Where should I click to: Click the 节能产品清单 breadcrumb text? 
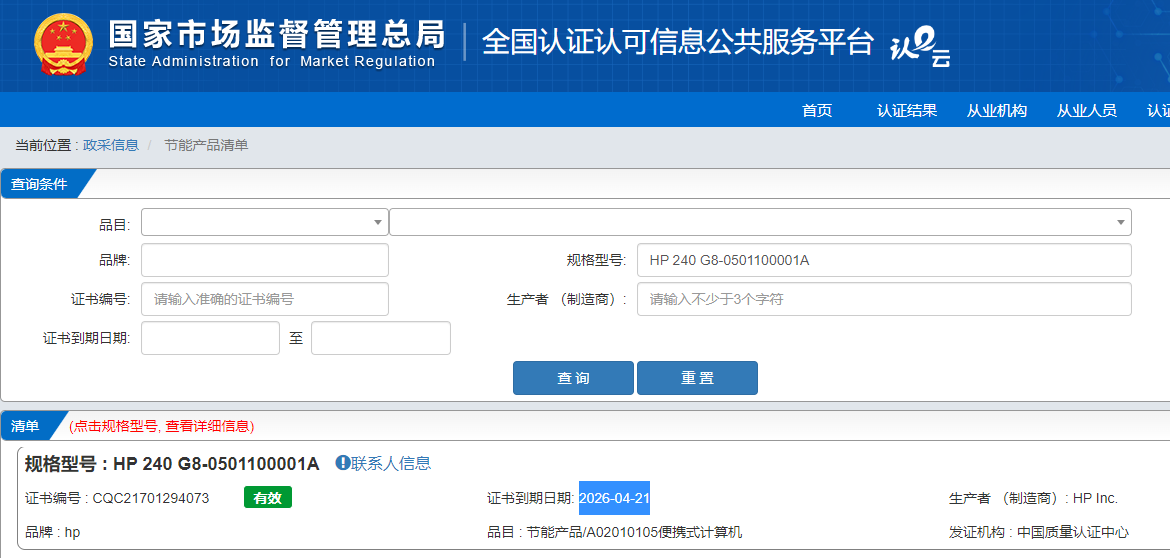pyautogui.click(x=207, y=145)
